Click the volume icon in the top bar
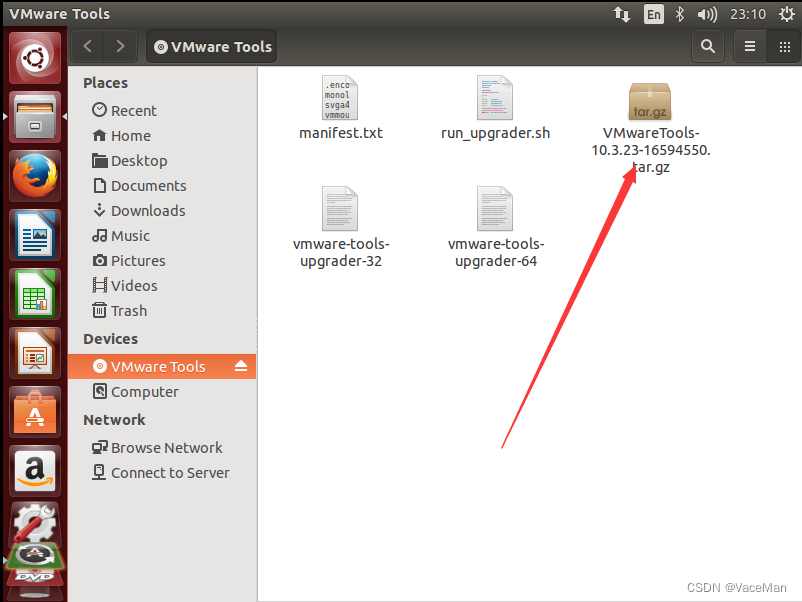Viewport: 802px width, 602px height. [x=707, y=14]
